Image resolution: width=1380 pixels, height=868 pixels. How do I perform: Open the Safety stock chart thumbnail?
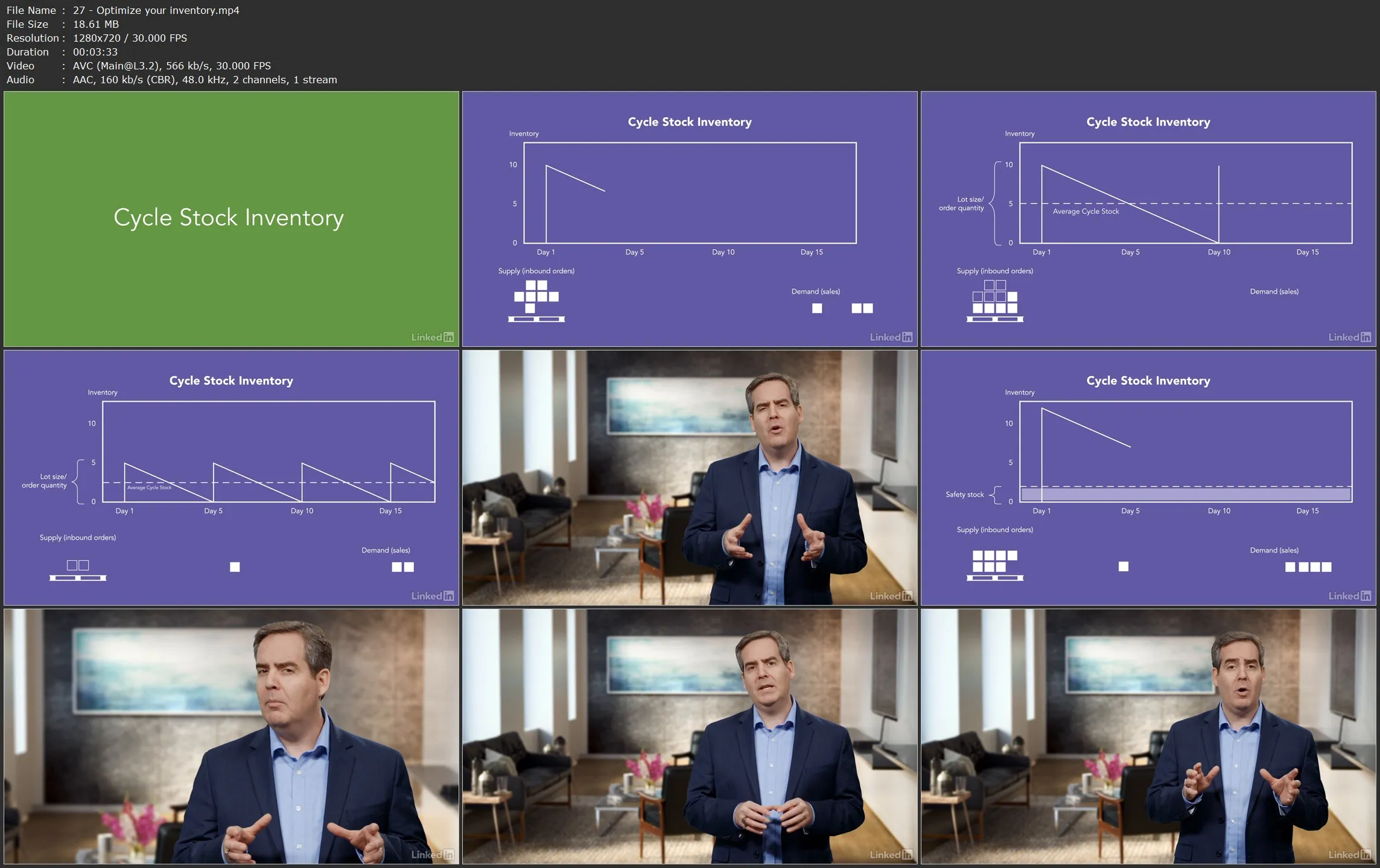click(1148, 478)
